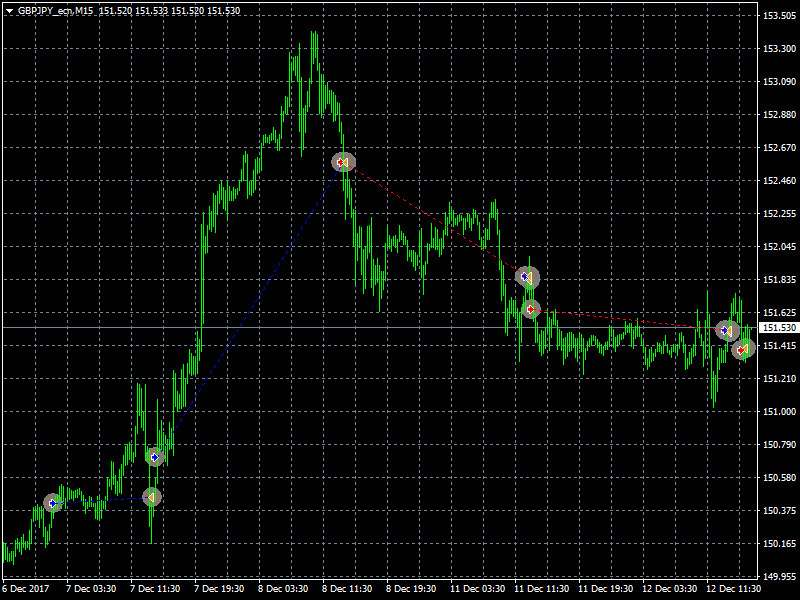Click the 11 Dec 03:30 time label

click(x=478, y=589)
